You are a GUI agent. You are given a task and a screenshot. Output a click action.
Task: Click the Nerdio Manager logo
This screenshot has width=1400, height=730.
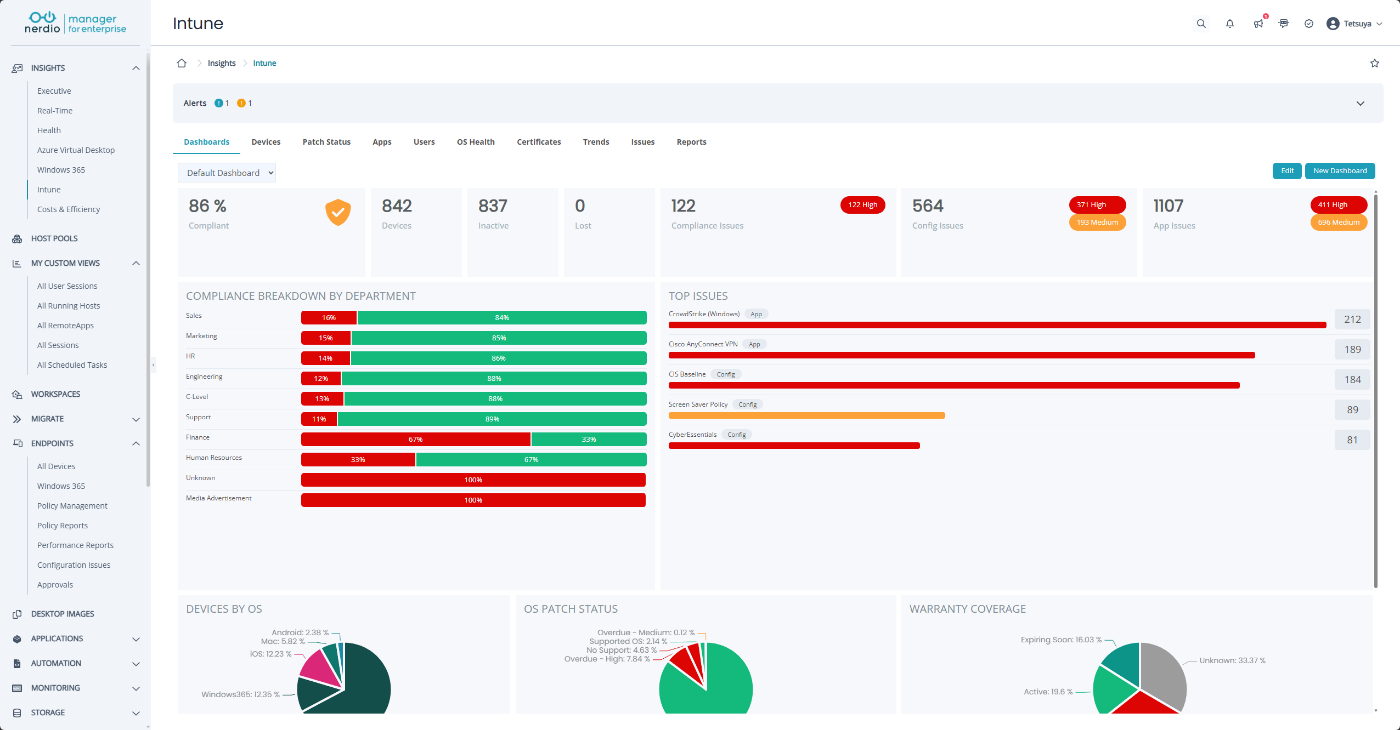76,23
